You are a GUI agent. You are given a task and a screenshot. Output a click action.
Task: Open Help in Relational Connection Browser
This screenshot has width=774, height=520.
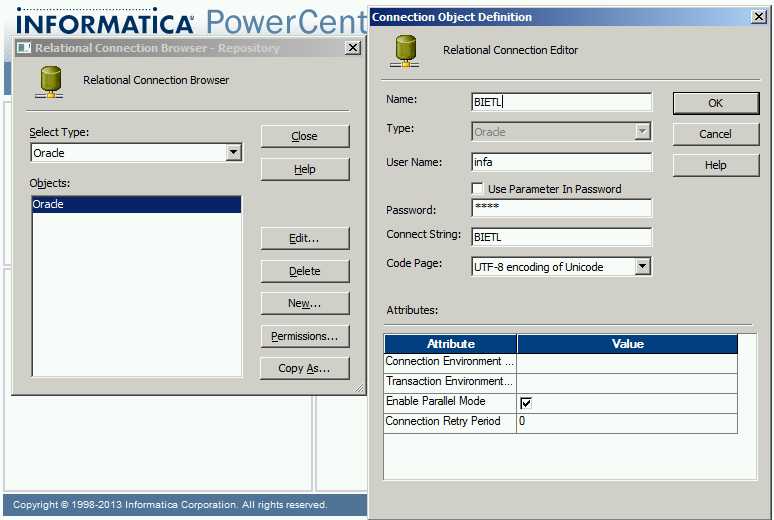click(x=305, y=169)
